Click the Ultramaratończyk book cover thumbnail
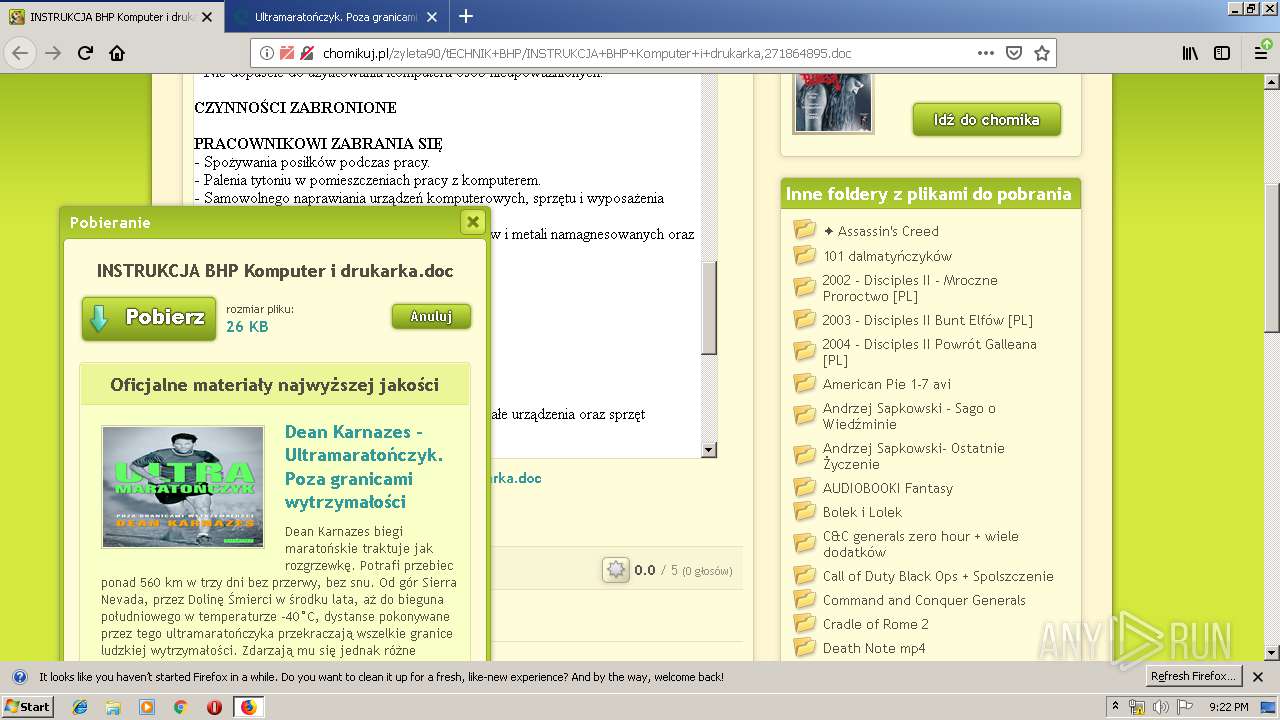 click(183, 487)
